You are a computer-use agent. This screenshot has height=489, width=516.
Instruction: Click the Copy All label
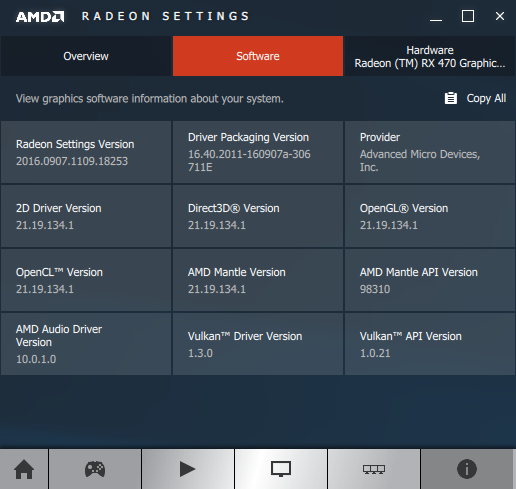[x=486, y=98]
